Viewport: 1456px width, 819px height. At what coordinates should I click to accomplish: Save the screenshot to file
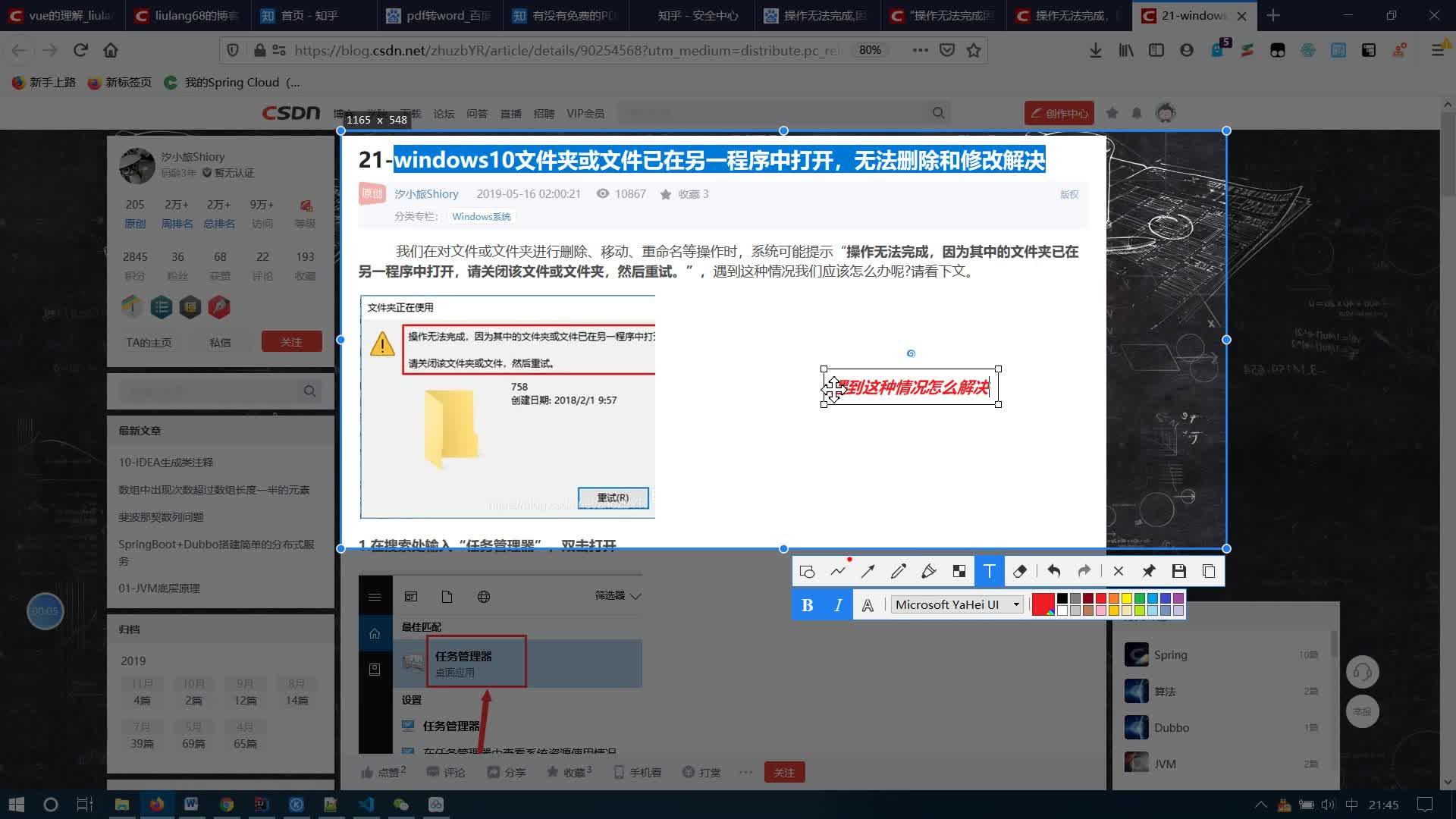[1179, 571]
